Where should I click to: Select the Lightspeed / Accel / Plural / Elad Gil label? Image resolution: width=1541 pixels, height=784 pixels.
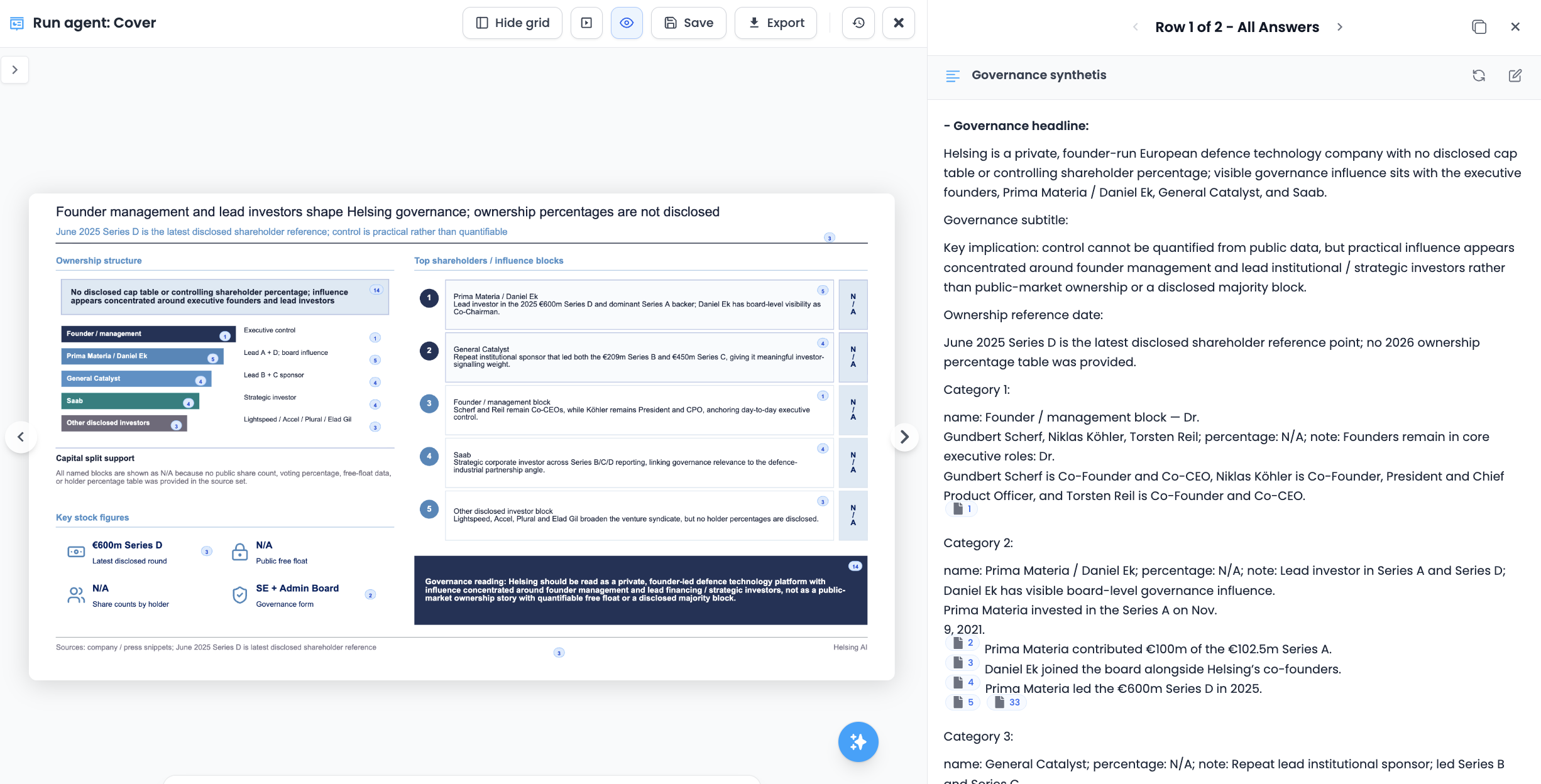[x=298, y=420]
